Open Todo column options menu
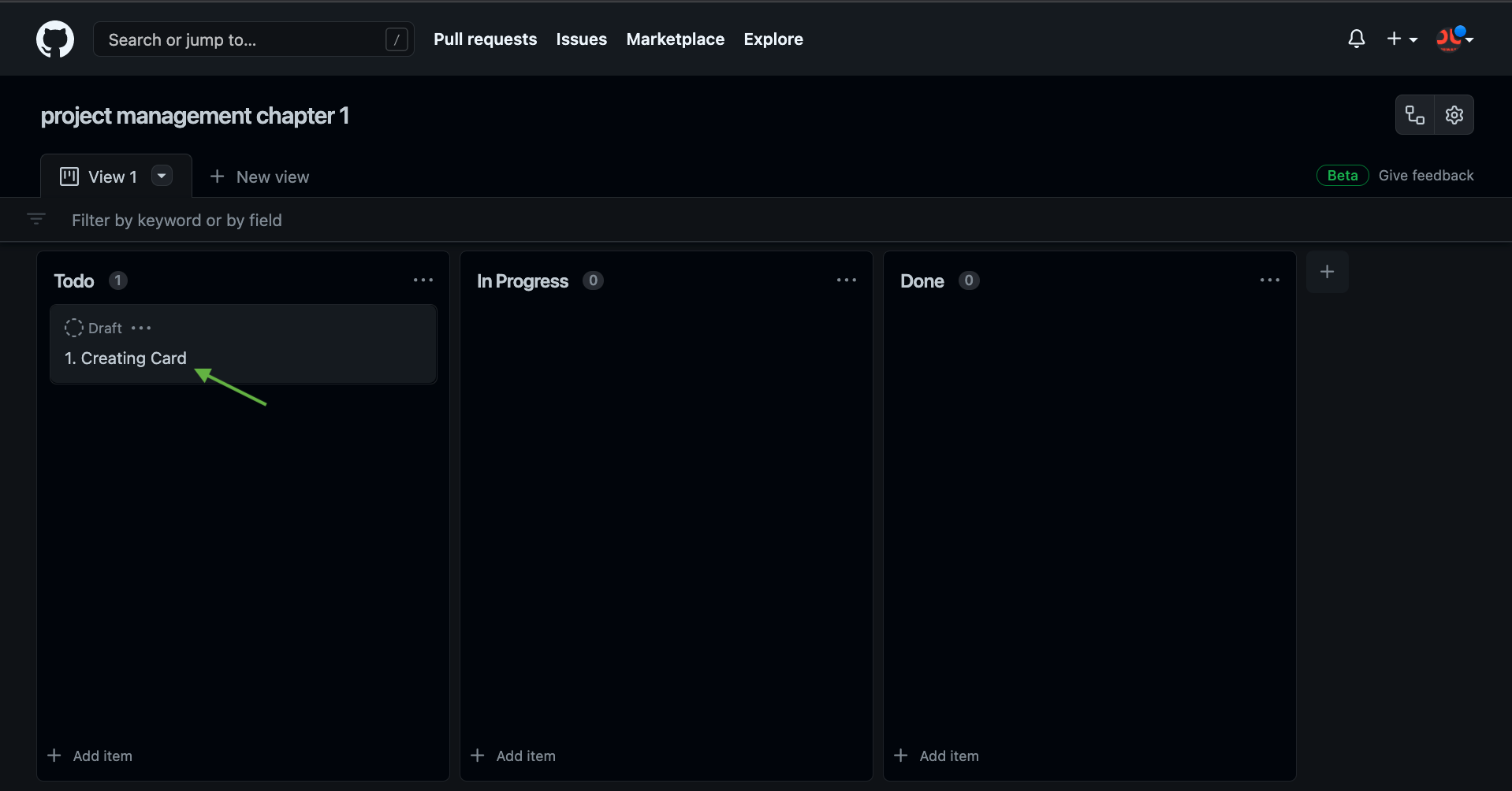The image size is (1512, 791). [x=423, y=280]
